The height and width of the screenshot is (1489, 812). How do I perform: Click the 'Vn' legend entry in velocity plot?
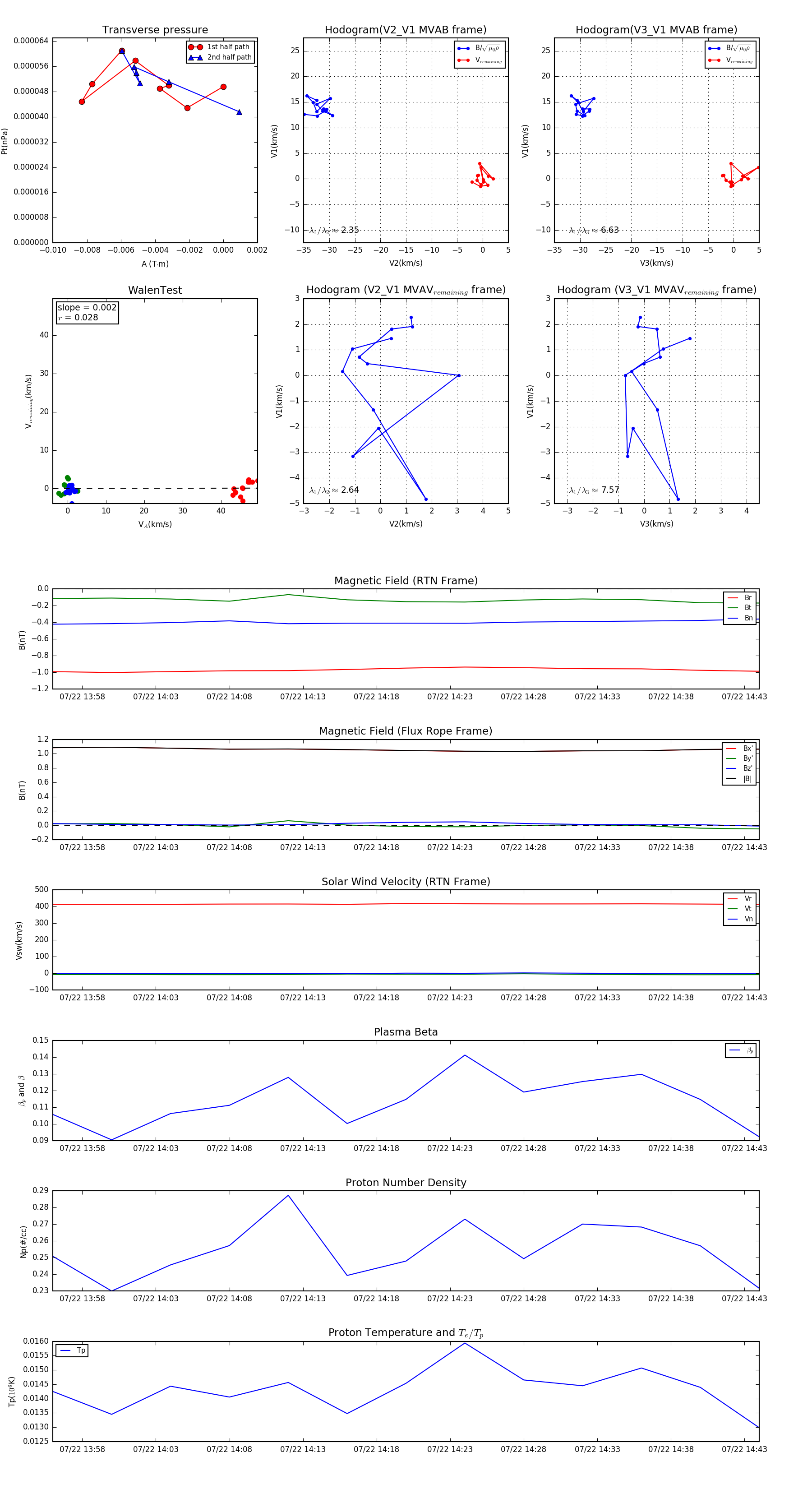740,919
